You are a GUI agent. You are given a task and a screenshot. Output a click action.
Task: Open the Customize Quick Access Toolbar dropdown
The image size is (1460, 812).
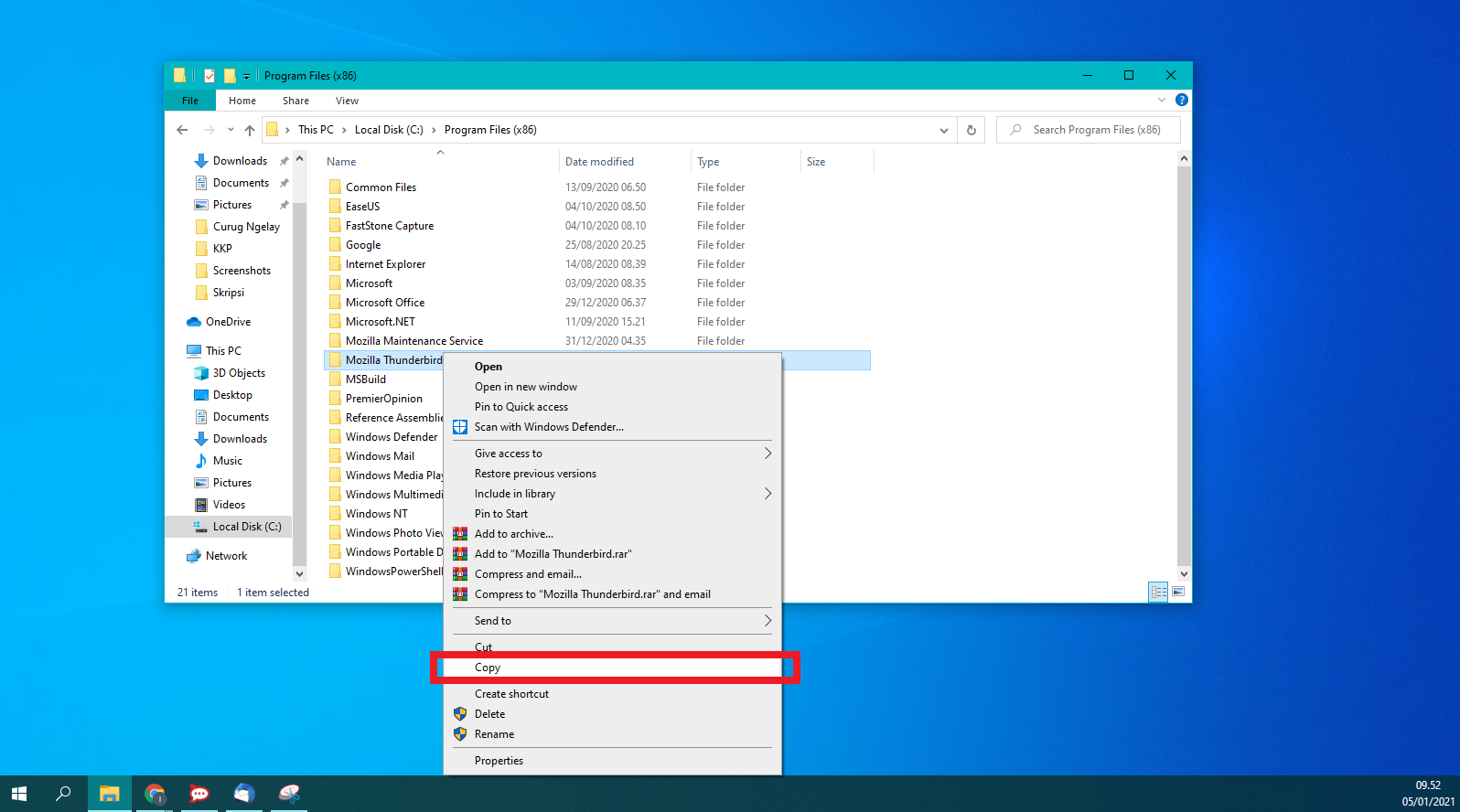(246, 77)
